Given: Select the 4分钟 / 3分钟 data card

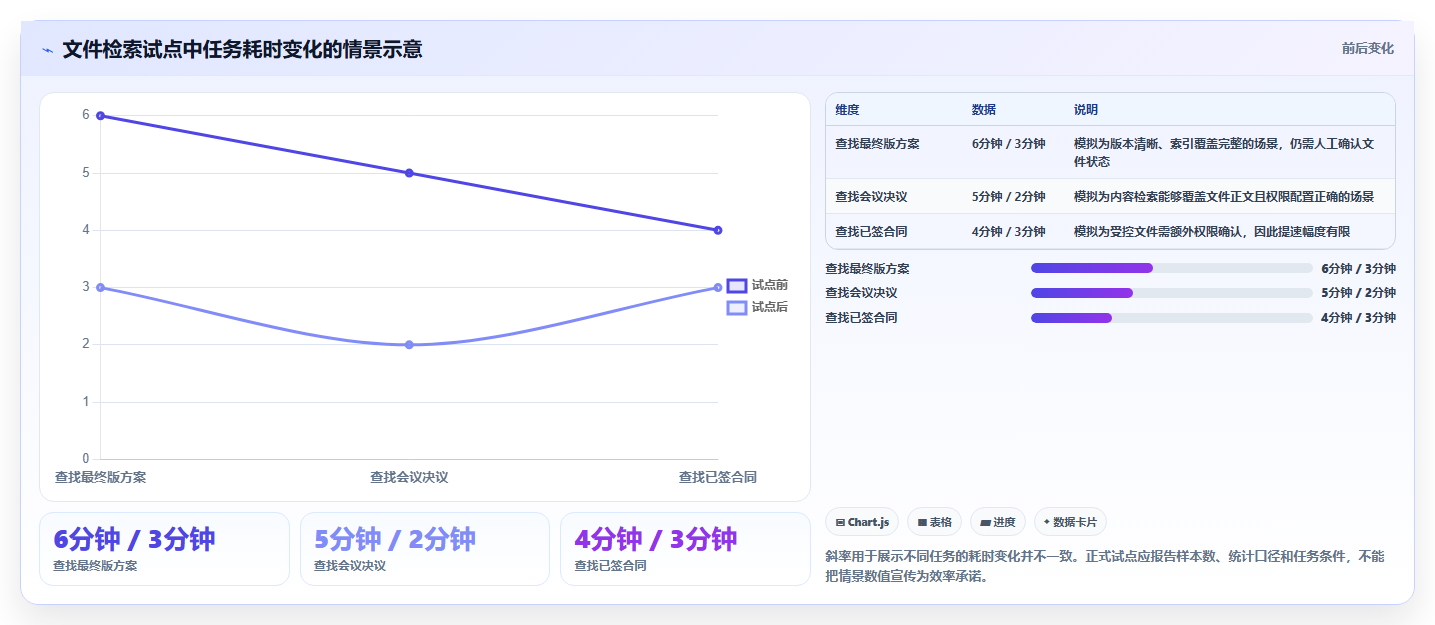Looking at the screenshot, I should [685, 549].
